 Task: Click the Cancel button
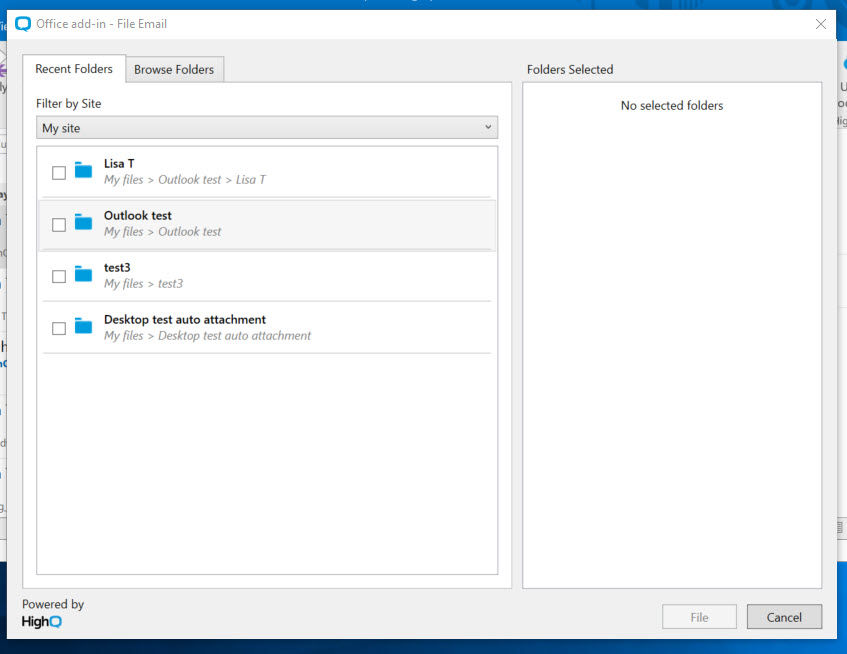(784, 617)
